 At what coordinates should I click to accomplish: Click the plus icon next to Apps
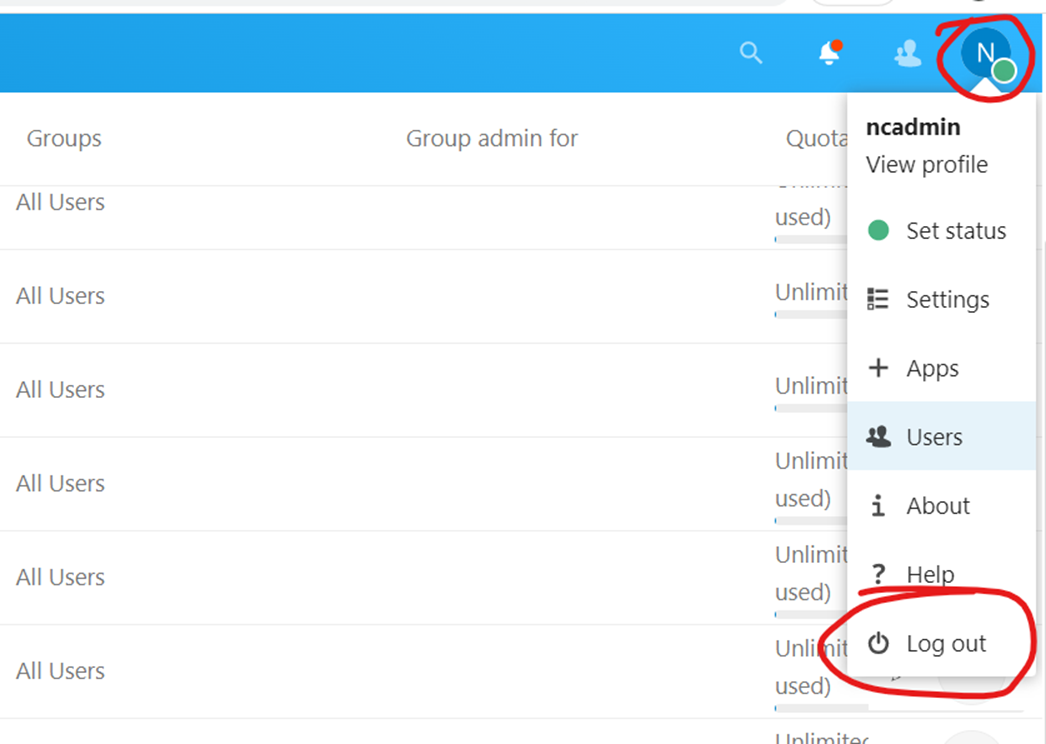pyautogui.click(x=878, y=368)
